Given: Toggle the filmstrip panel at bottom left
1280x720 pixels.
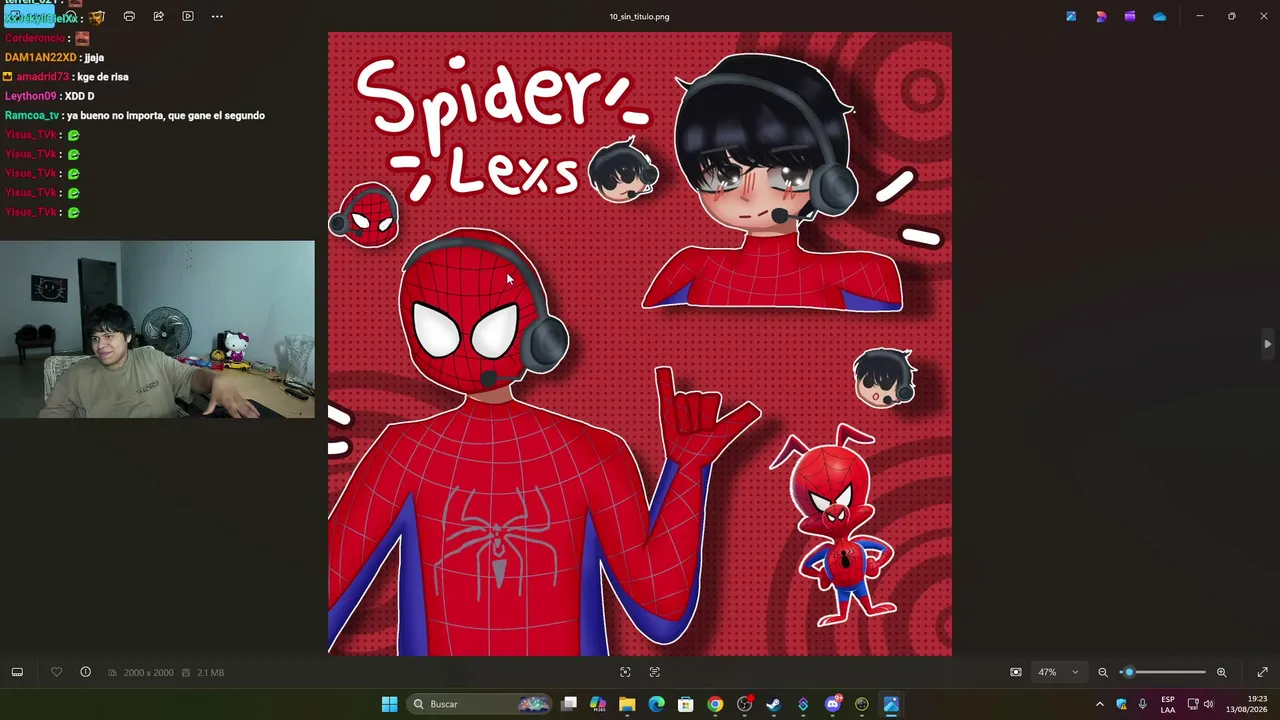Looking at the screenshot, I should (x=17, y=672).
